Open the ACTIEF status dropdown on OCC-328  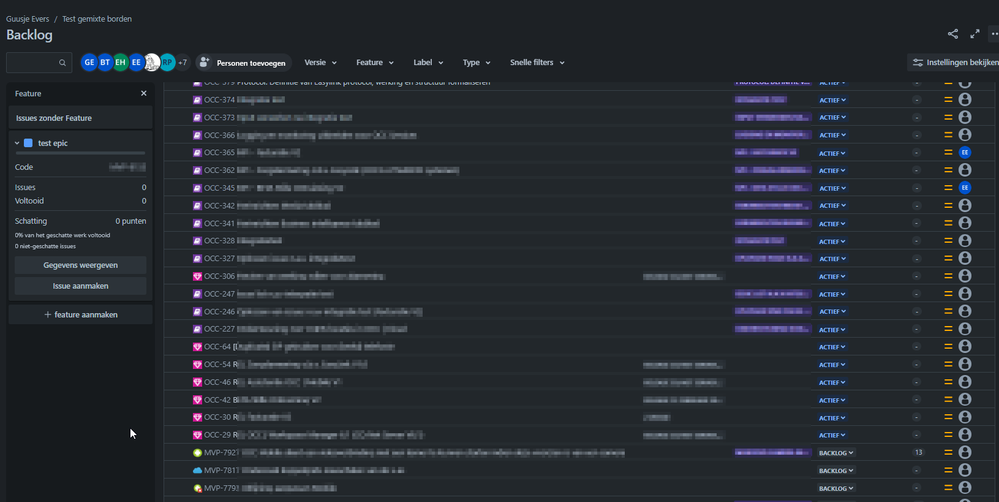pyautogui.click(x=833, y=241)
